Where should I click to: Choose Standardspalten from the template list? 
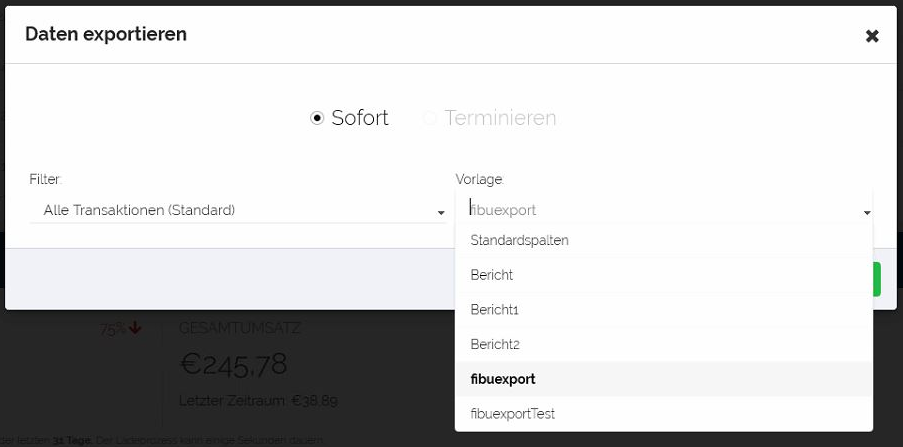(519, 240)
